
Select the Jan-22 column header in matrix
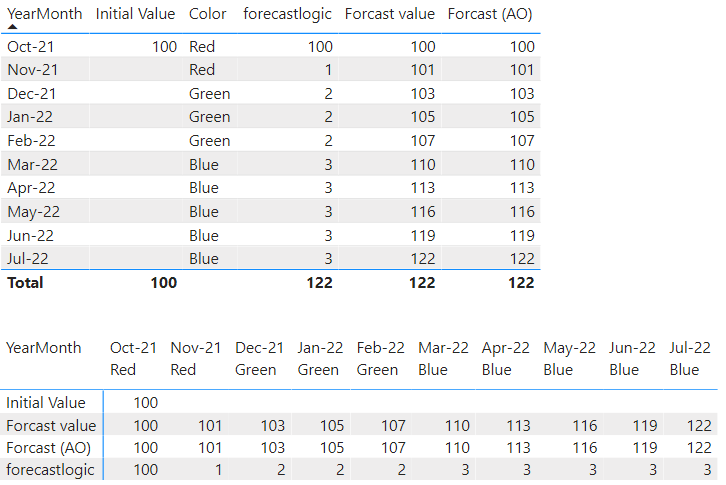point(320,348)
